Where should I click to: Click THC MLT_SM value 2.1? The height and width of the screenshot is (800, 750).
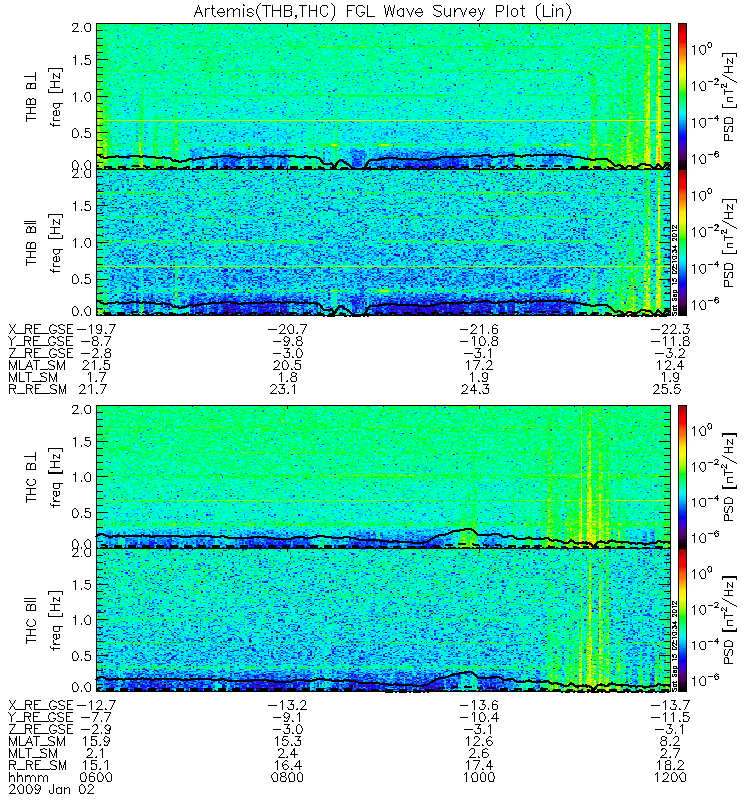pyautogui.click(x=96, y=753)
